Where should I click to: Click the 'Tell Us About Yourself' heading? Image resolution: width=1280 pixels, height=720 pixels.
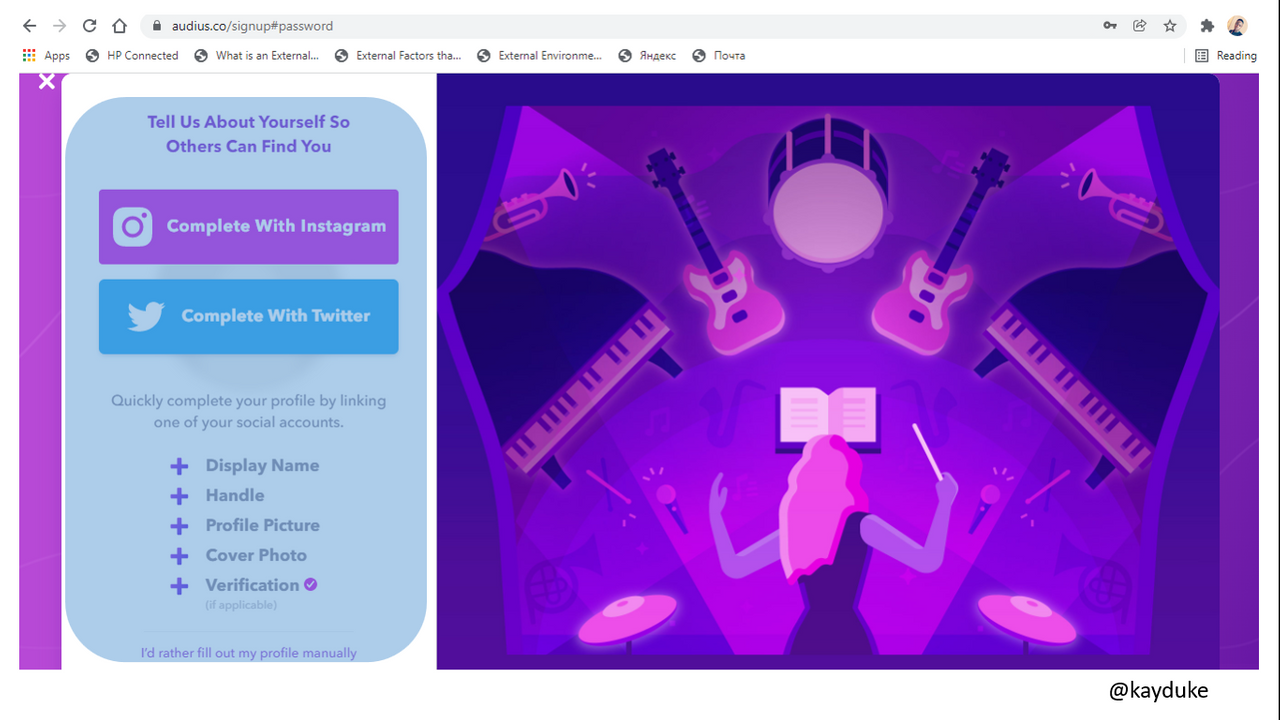(x=248, y=134)
